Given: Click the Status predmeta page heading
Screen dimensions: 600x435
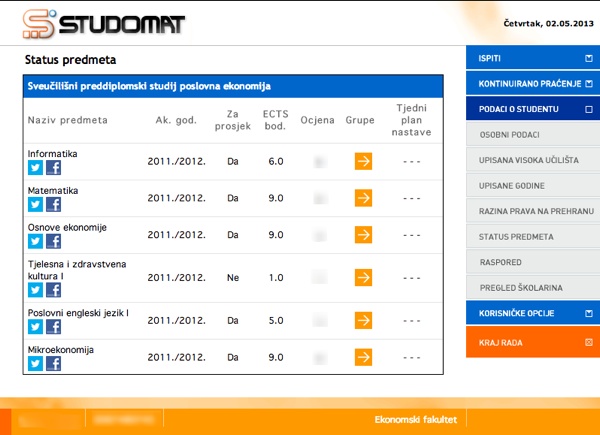Looking at the screenshot, I should coord(70,60).
